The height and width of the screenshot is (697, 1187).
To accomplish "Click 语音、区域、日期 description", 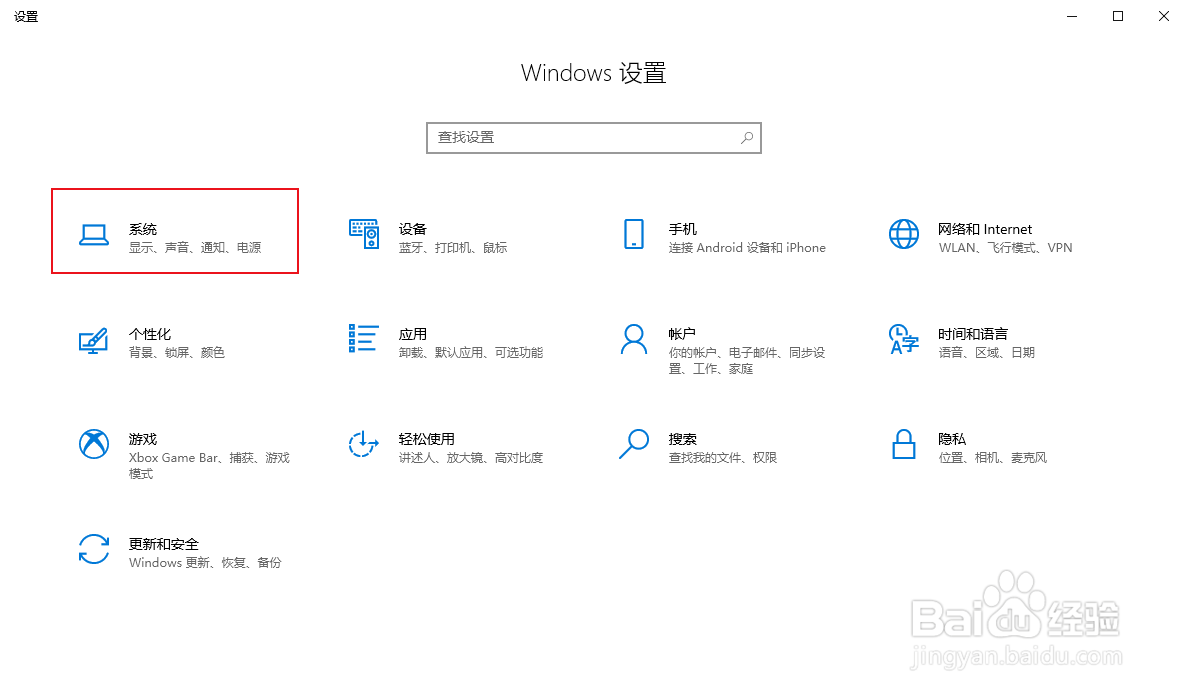I will 986,353.
